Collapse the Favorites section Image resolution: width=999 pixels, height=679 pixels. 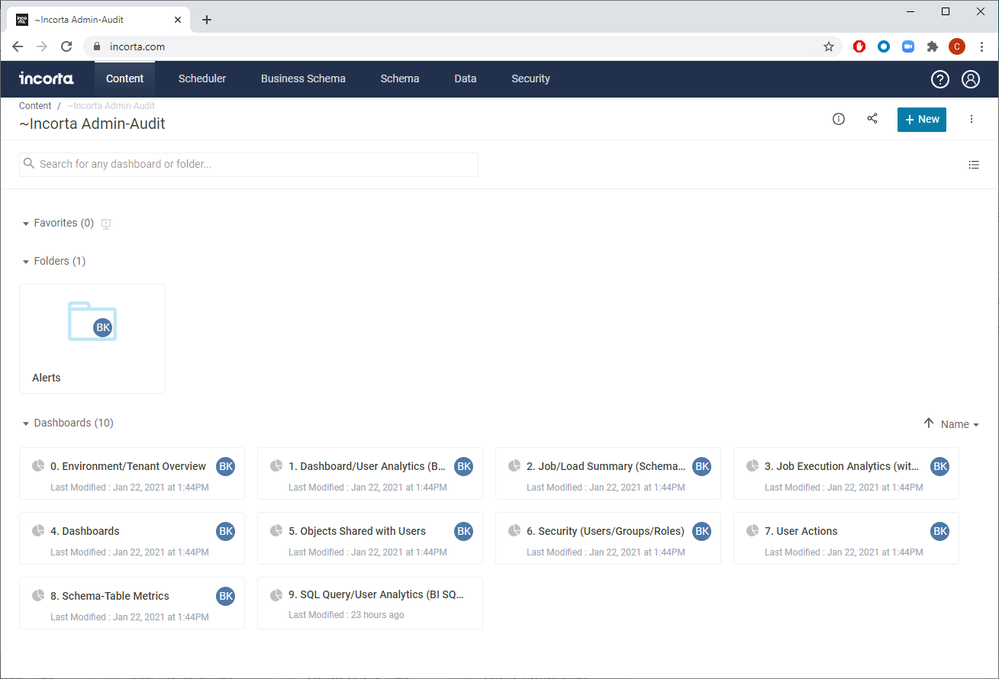click(x=26, y=224)
